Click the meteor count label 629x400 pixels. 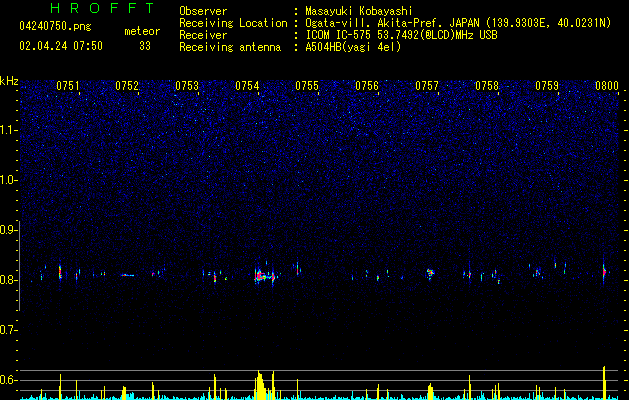tap(142, 31)
